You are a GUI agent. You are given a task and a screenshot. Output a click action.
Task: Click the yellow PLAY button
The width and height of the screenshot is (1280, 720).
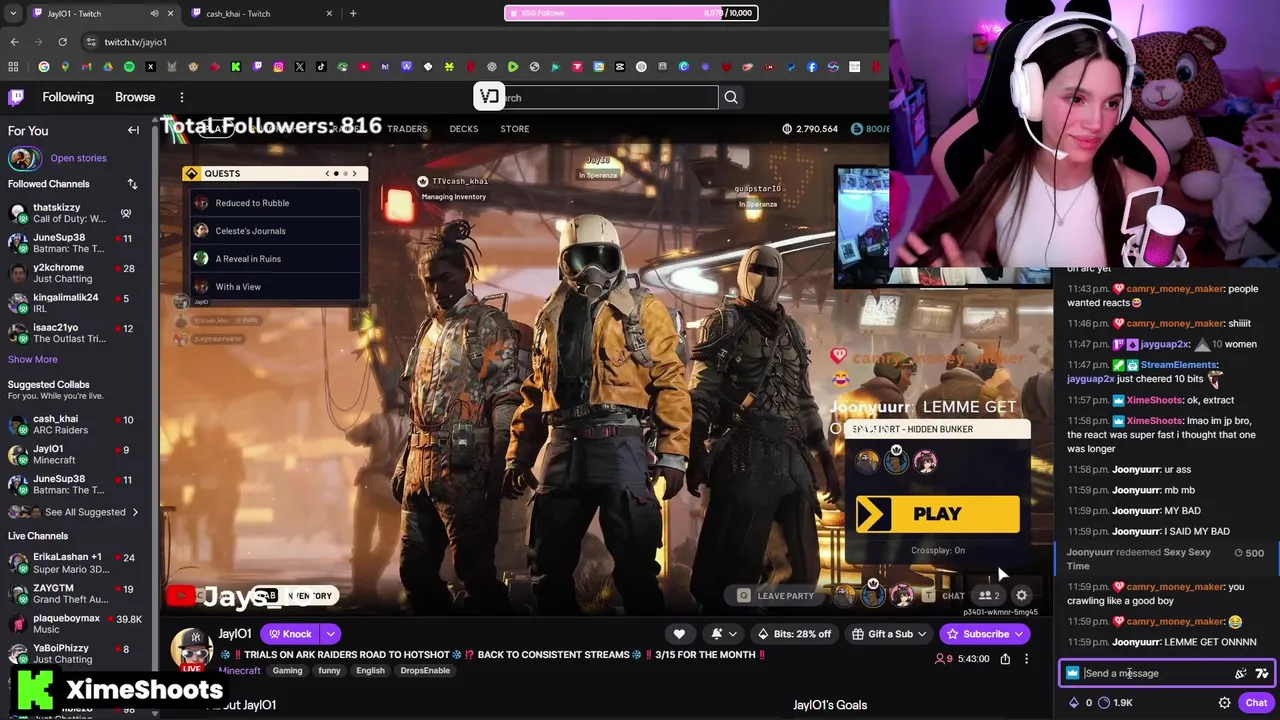[x=938, y=514]
